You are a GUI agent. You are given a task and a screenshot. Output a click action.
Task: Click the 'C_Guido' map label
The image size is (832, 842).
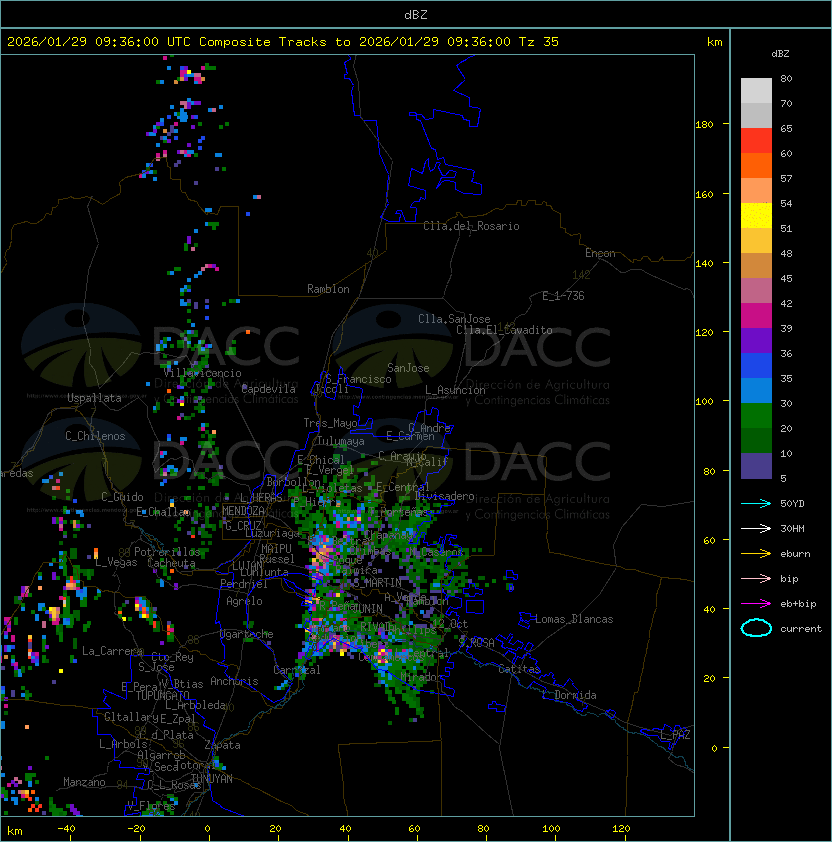click(x=122, y=497)
